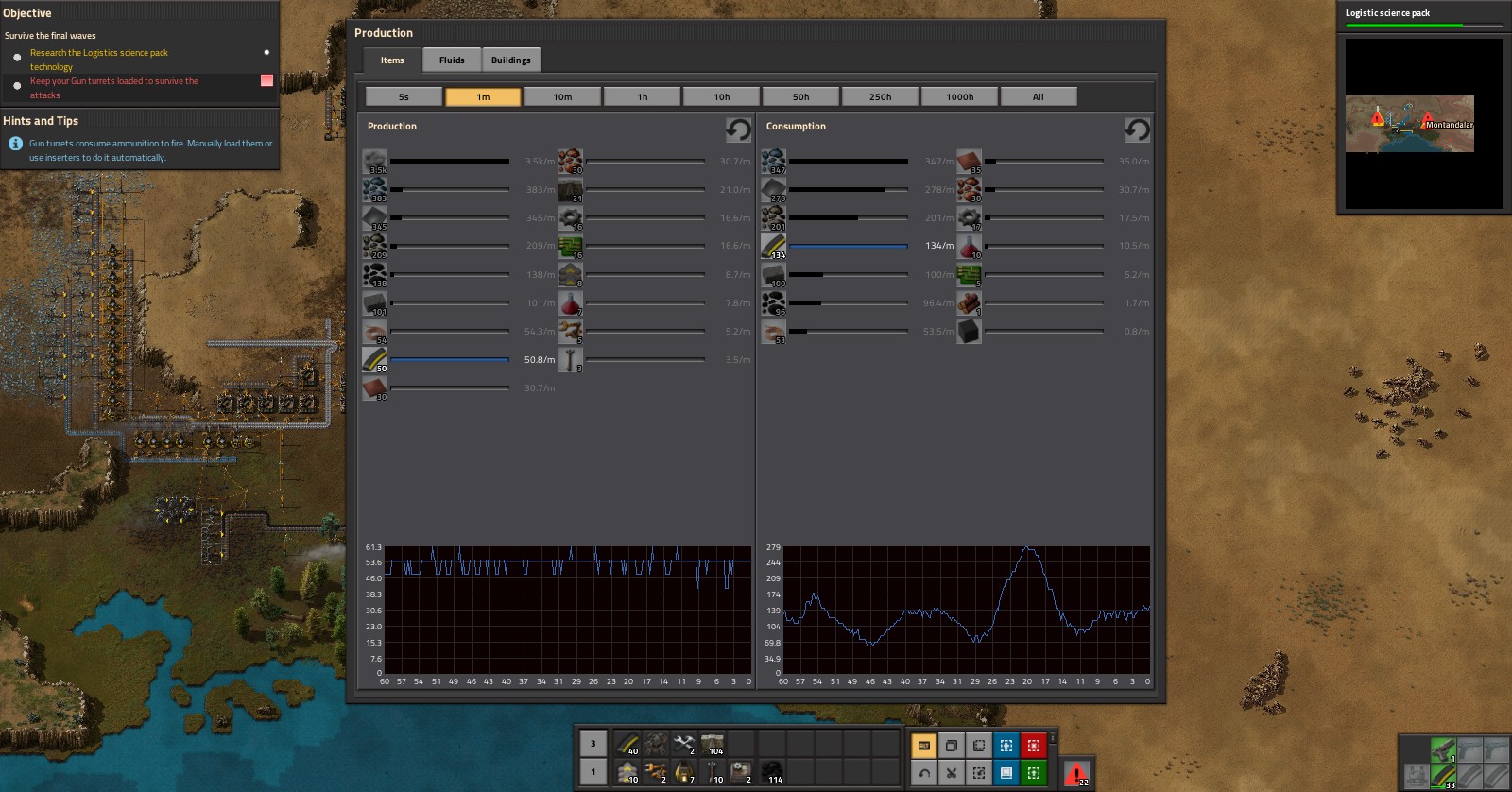
Task: Toggle science pack flask in Production list
Action: pyautogui.click(x=571, y=303)
